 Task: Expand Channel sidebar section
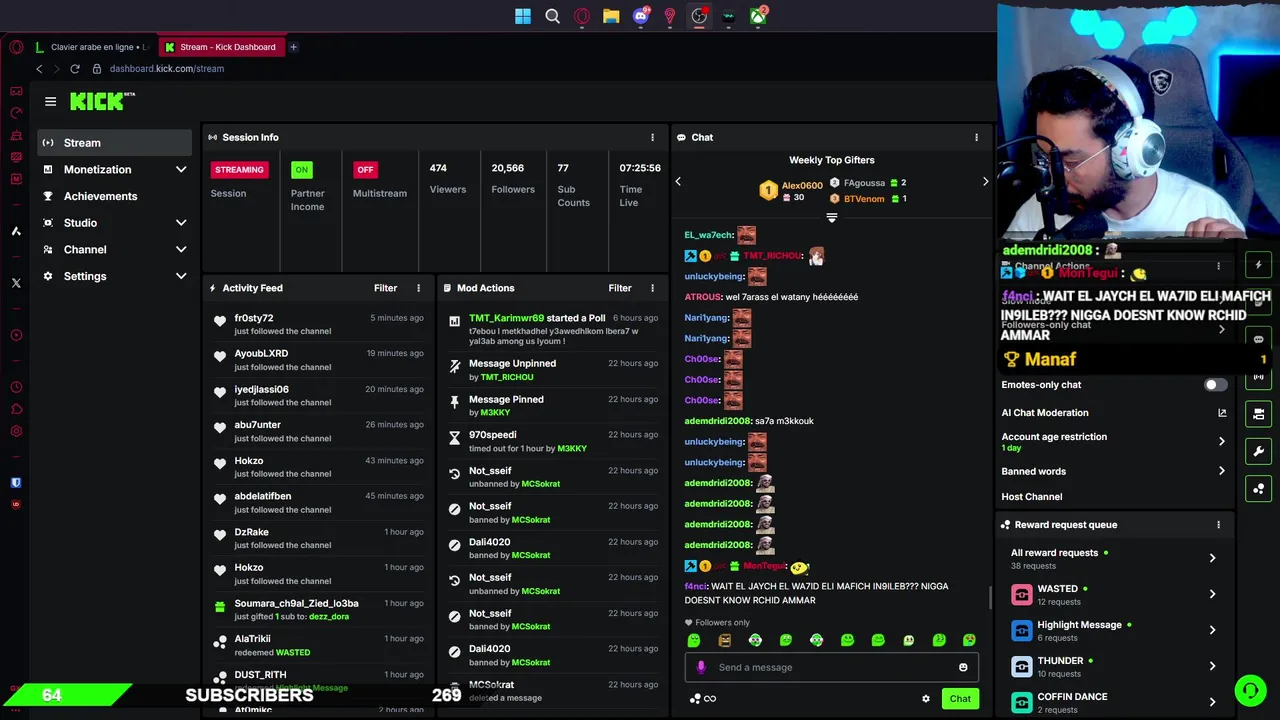click(181, 250)
